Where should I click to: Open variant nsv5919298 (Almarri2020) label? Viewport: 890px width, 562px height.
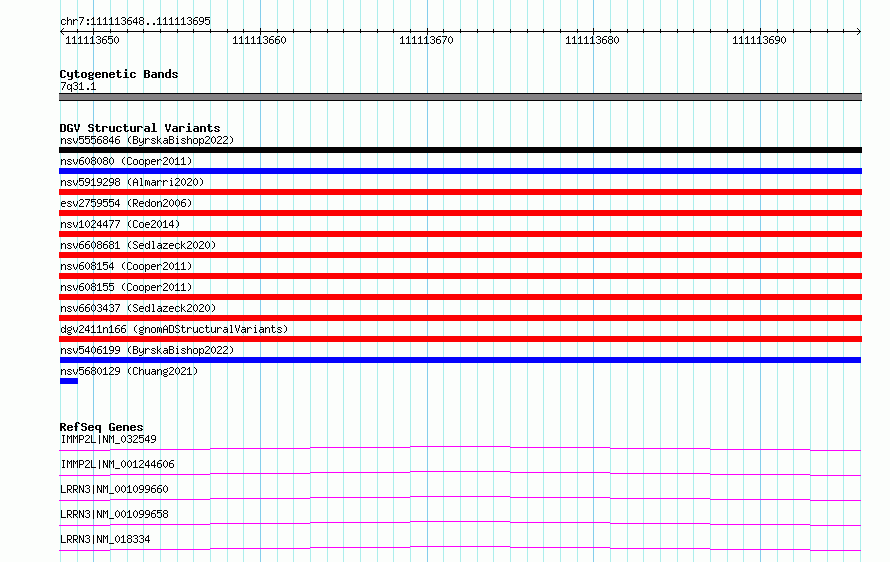tap(132, 182)
